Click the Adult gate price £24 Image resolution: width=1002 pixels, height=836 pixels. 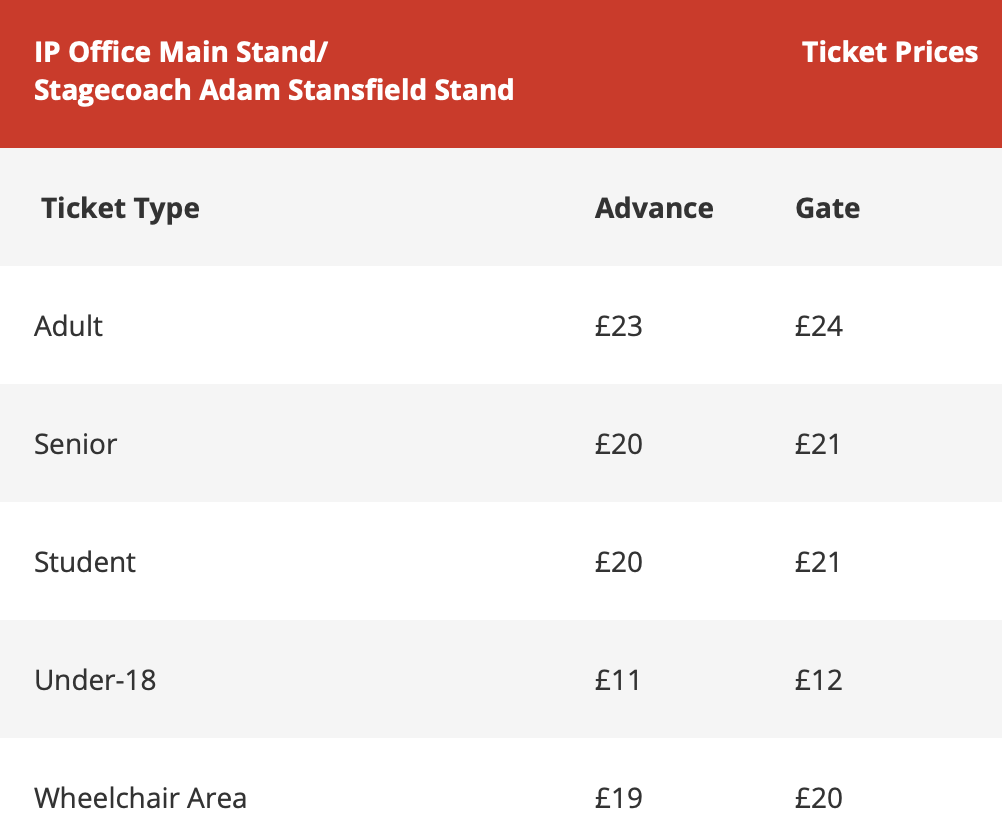pyautogui.click(x=818, y=326)
